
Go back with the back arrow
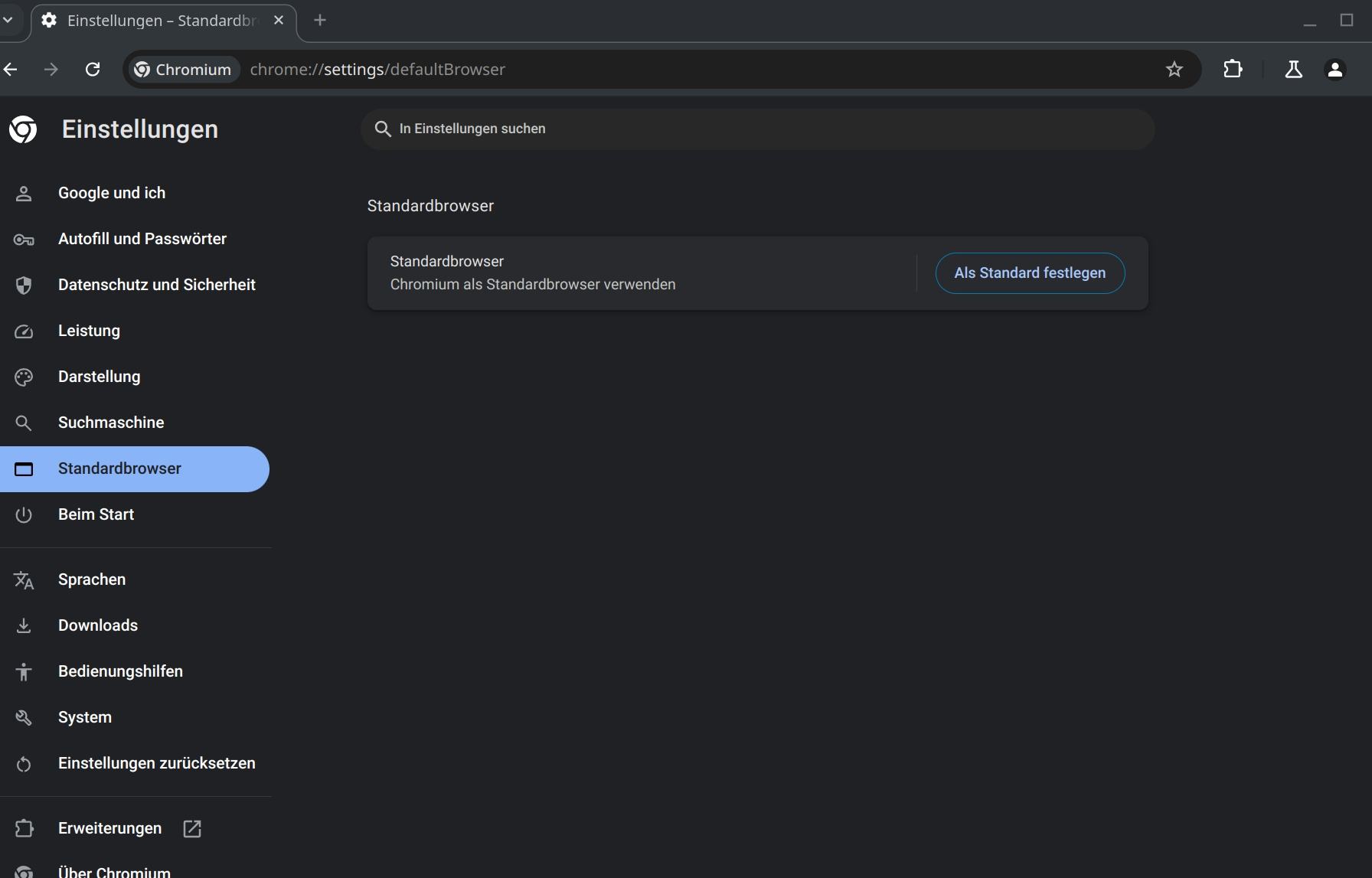(x=11, y=70)
